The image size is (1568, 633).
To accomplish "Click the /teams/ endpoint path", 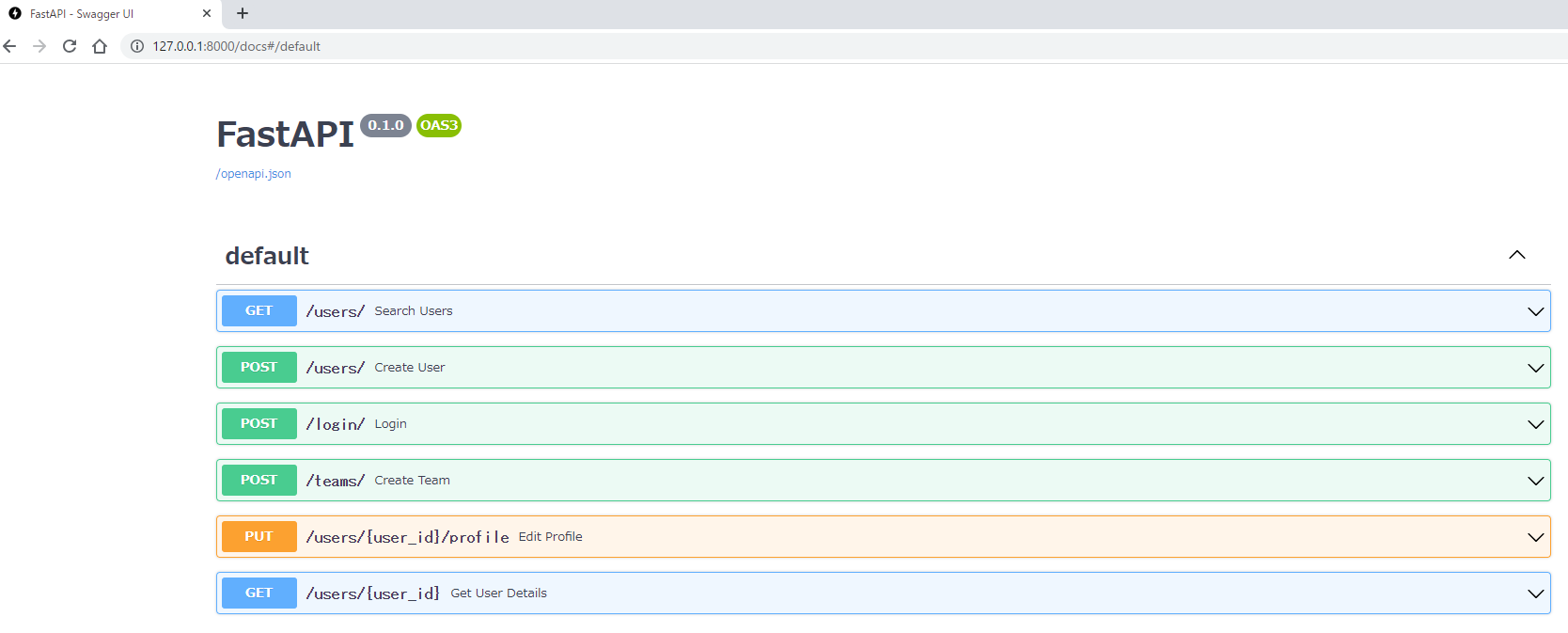I will (x=336, y=481).
